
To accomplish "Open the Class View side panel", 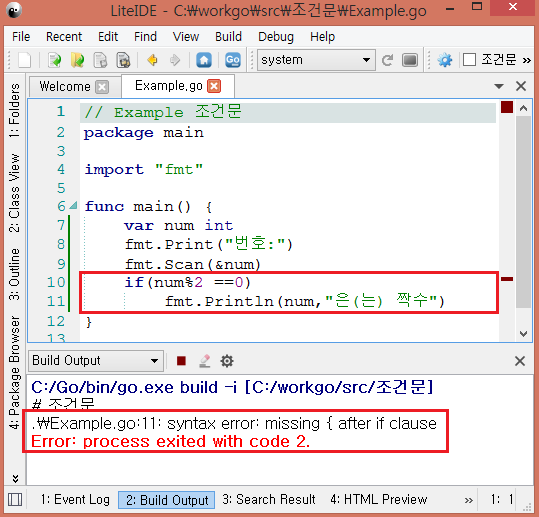I will point(15,193).
